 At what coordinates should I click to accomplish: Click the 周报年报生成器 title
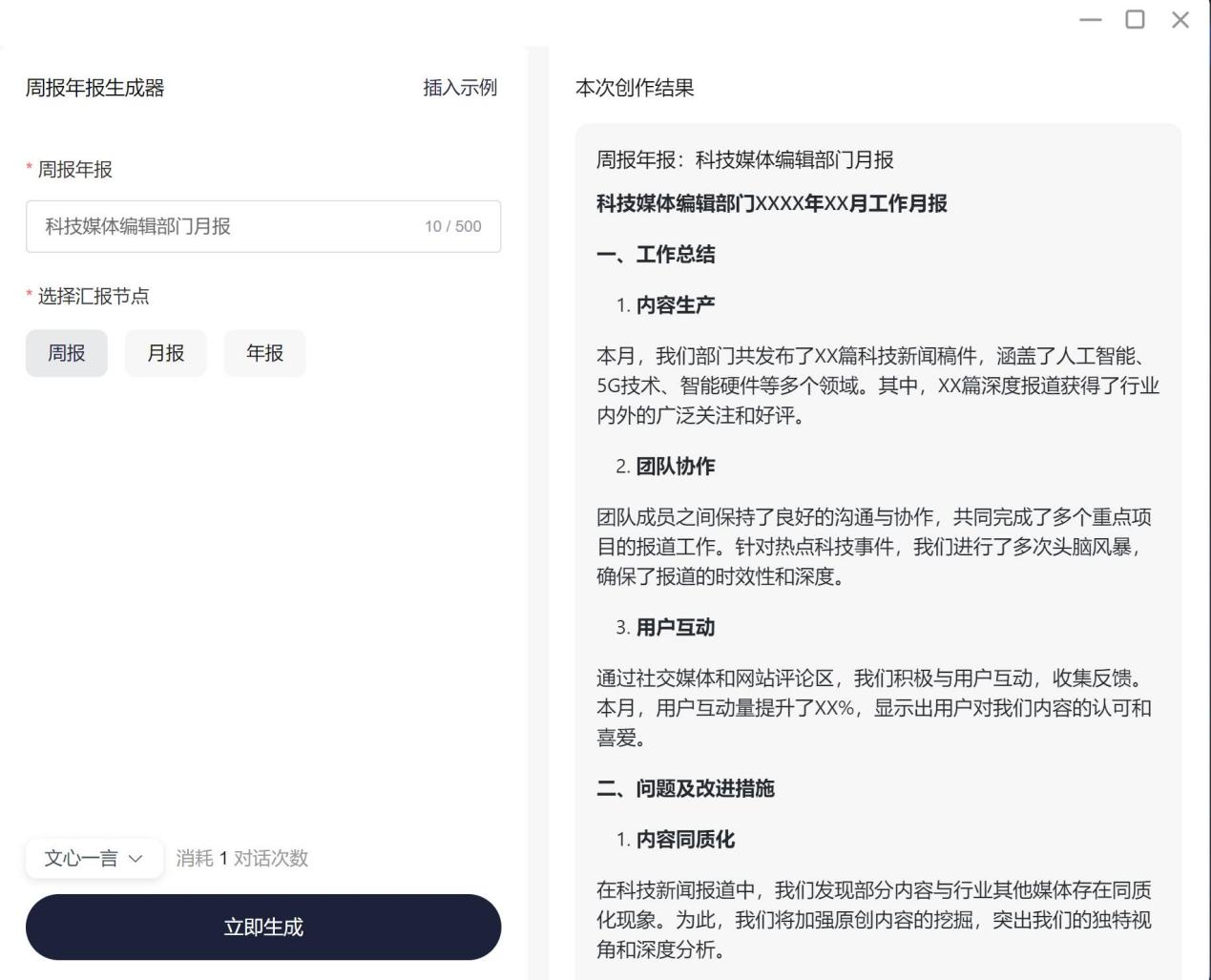[x=94, y=88]
